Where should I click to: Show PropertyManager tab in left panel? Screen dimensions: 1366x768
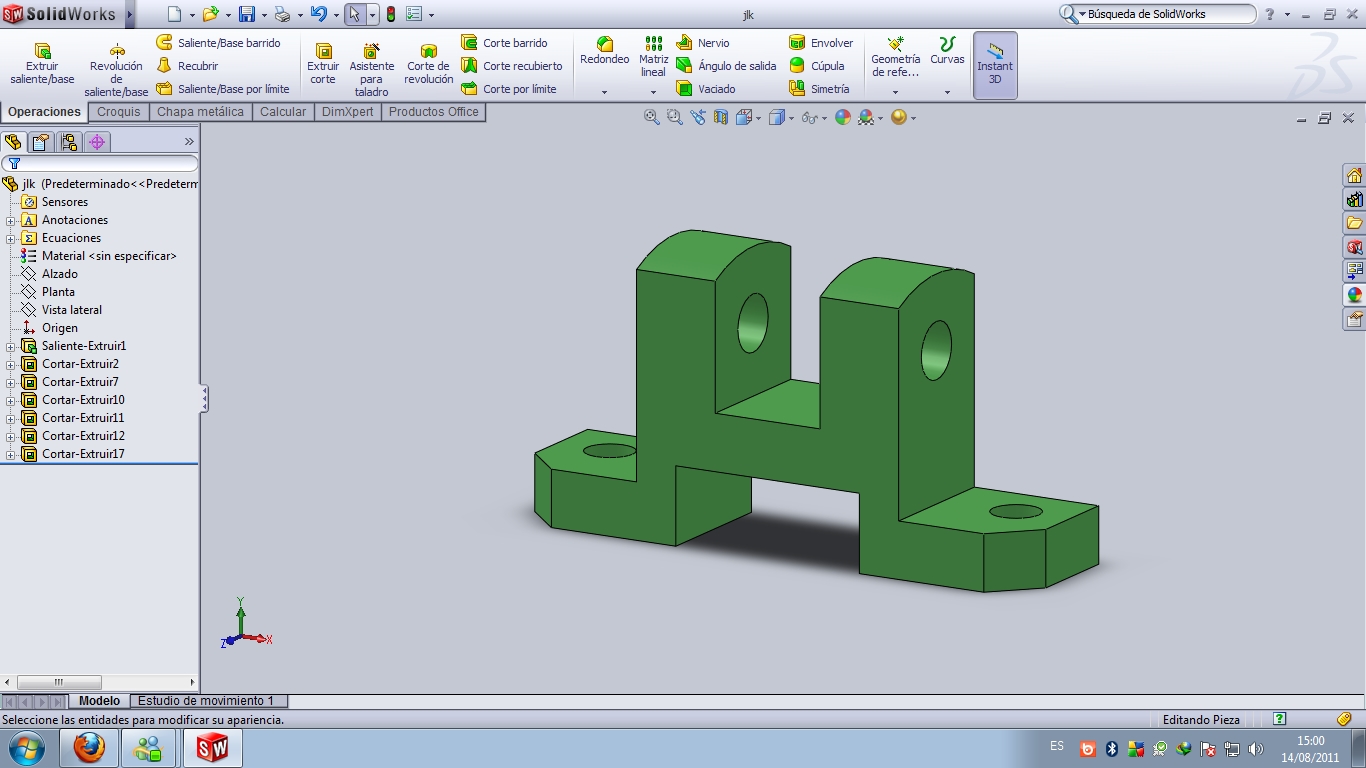click(x=40, y=142)
